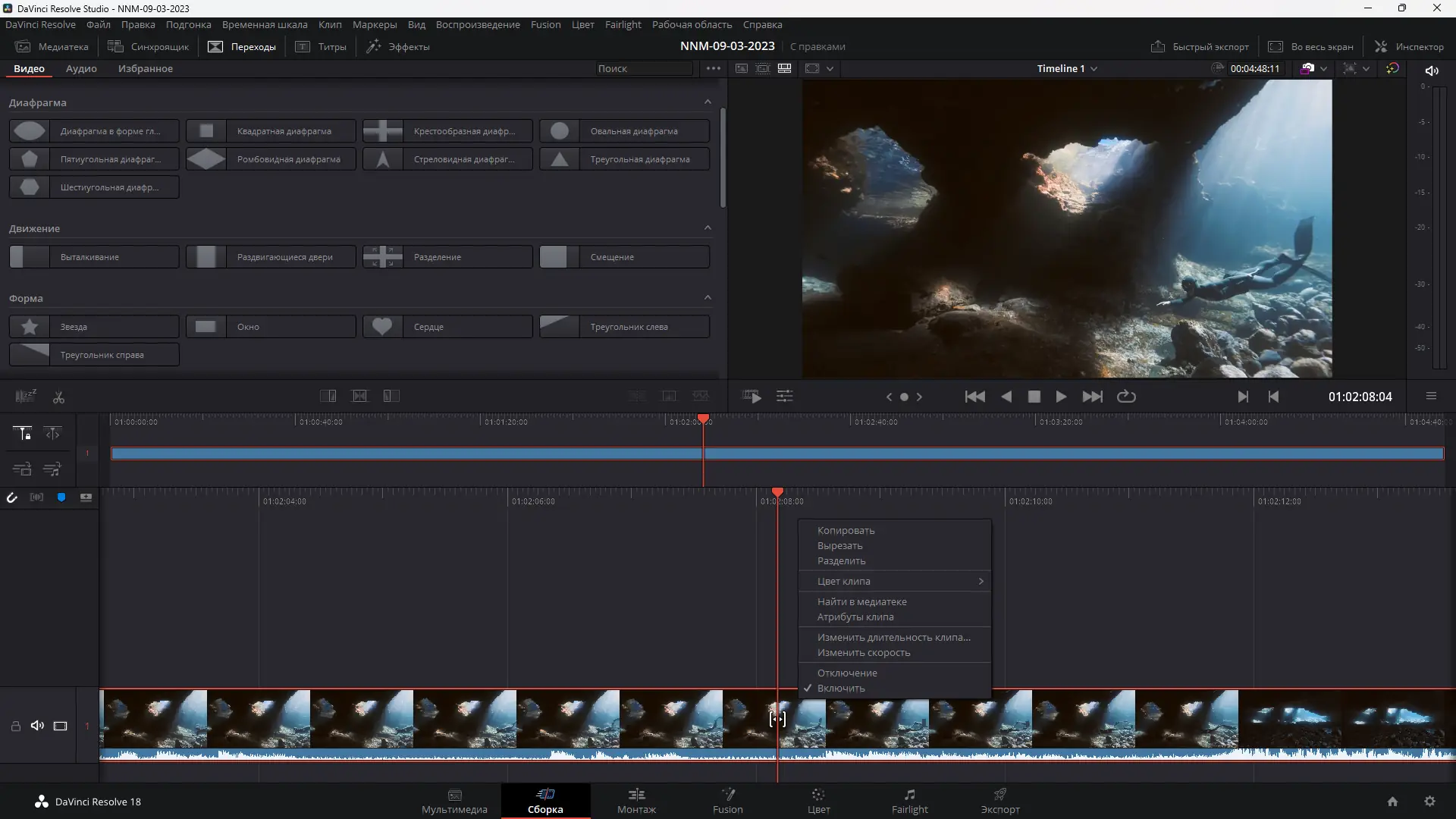1456x819 pixels.
Task: Open the Эффекты panel
Action: [x=397, y=46]
